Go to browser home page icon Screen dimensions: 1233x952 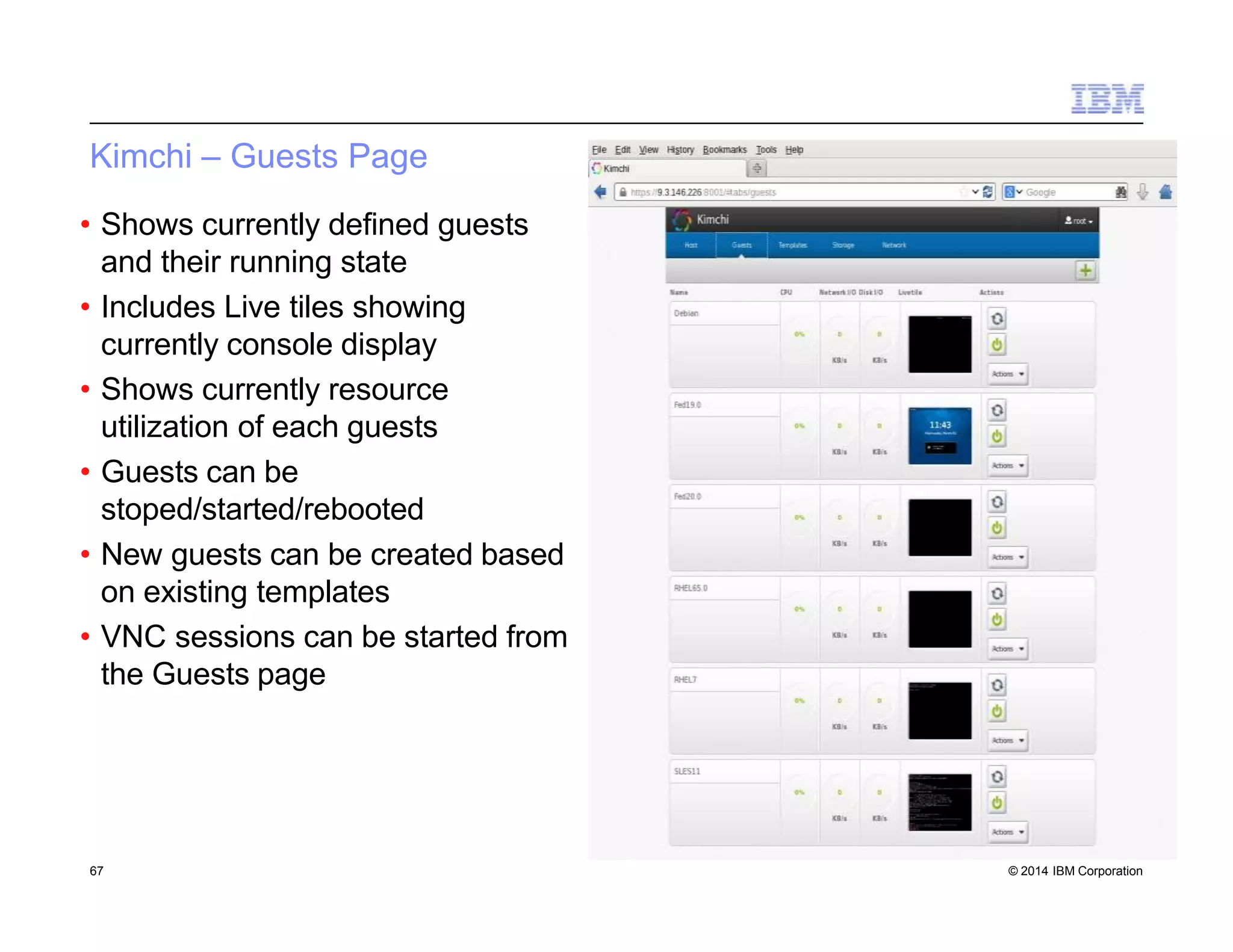1166,192
